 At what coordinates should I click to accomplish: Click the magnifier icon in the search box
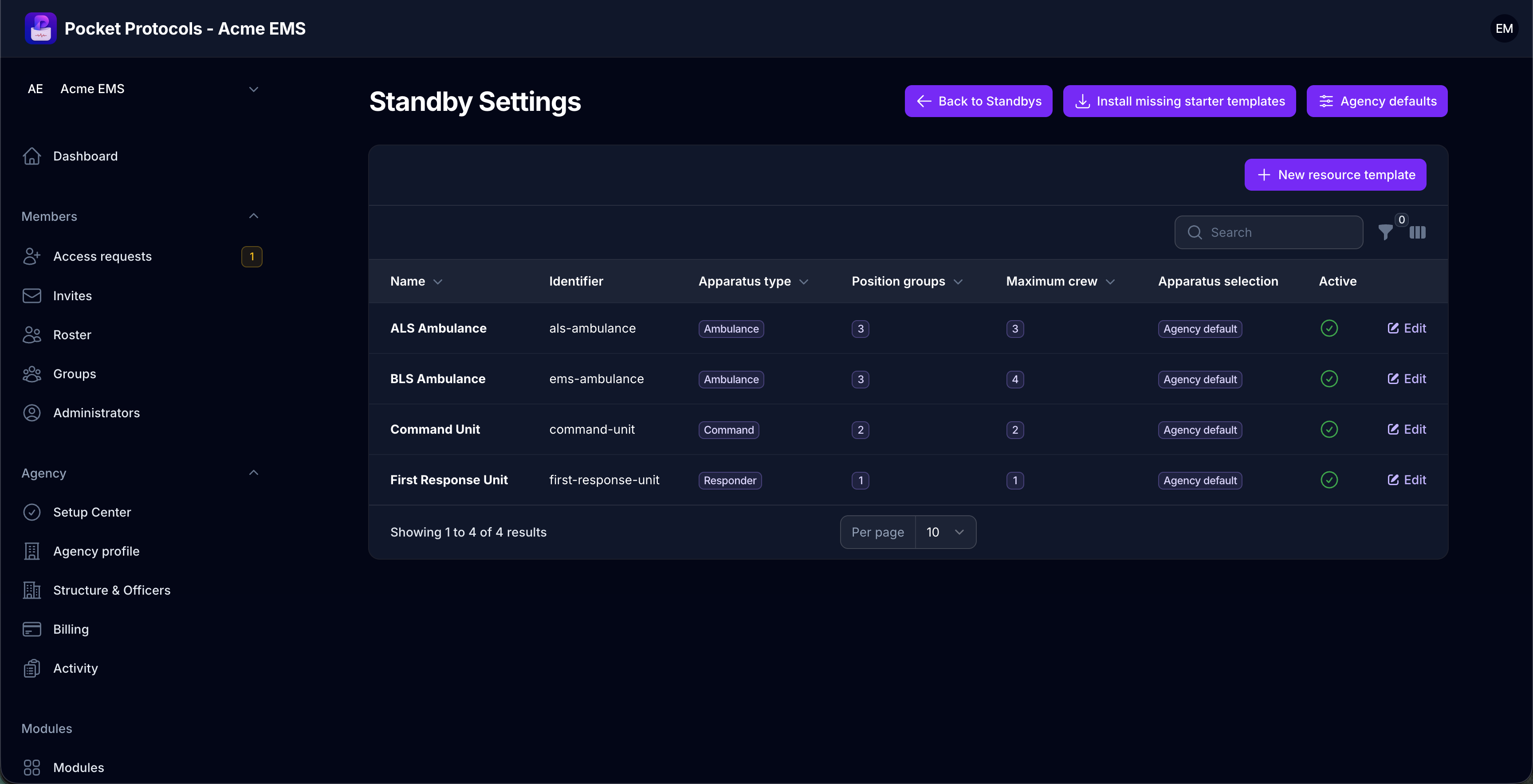pyautogui.click(x=1195, y=232)
